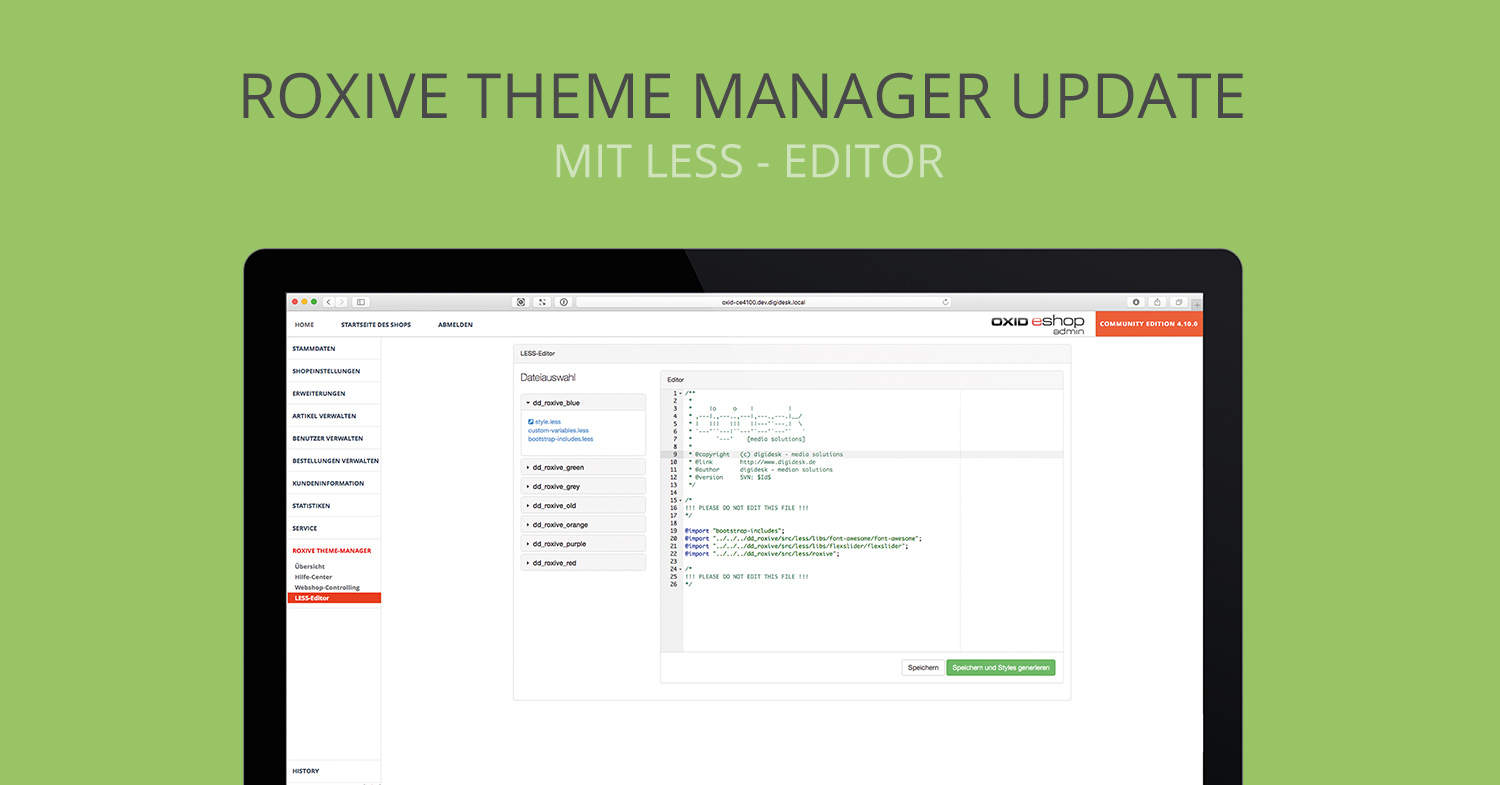Open BENUTZER VERWALTEN menu
The height and width of the screenshot is (785, 1500).
333,438
